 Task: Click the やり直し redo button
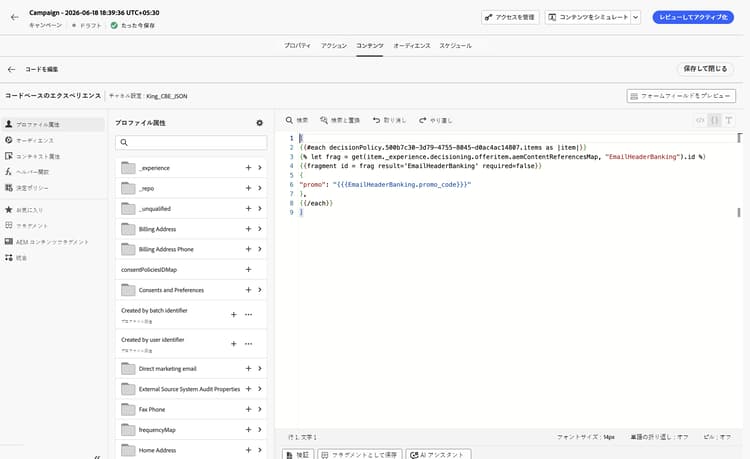pyautogui.click(x=435, y=120)
